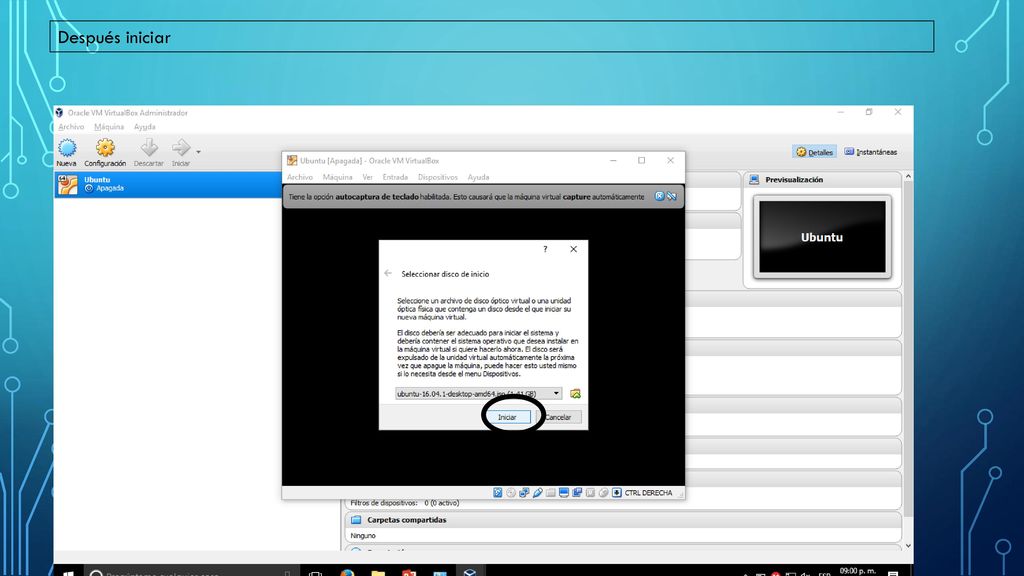Open Archivo menu in VirtualBox Administrador window
The height and width of the screenshot is (576, 1024).
click(x=71, y=127)
